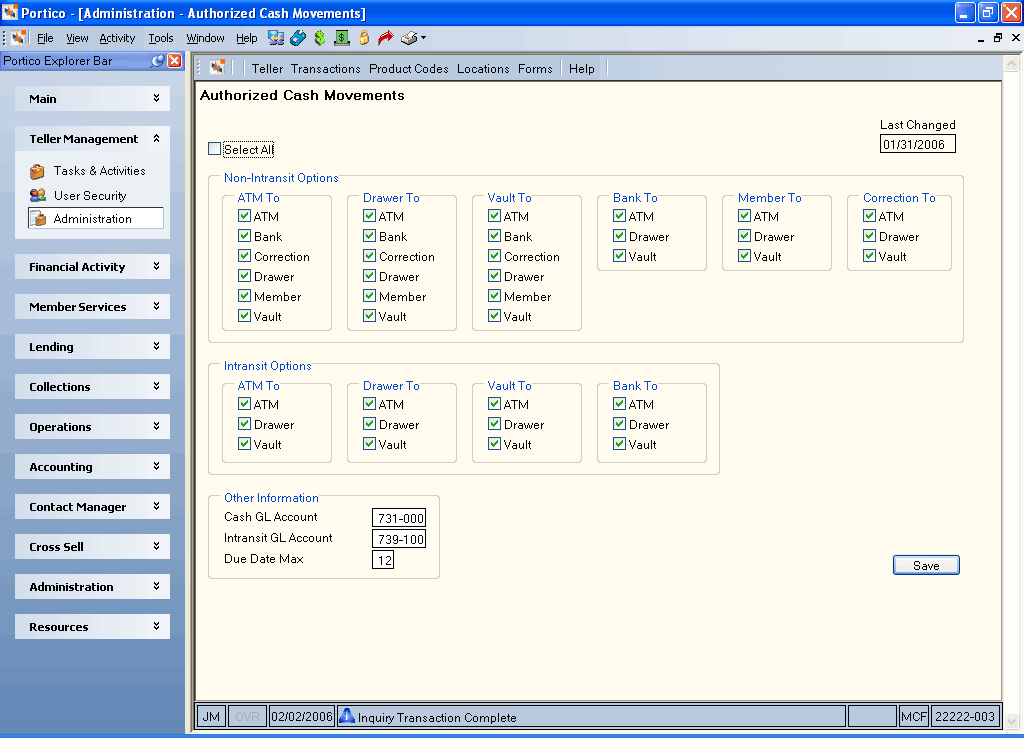1024x738 pixels.
Task: Toggle the Select All checkbox
Action: pos(214,149)
